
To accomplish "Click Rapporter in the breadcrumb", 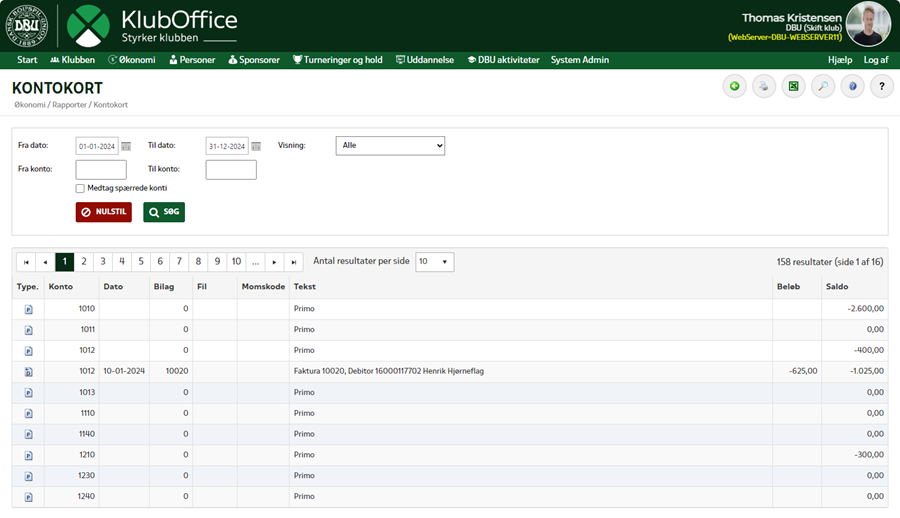I will tap(69, 105).
